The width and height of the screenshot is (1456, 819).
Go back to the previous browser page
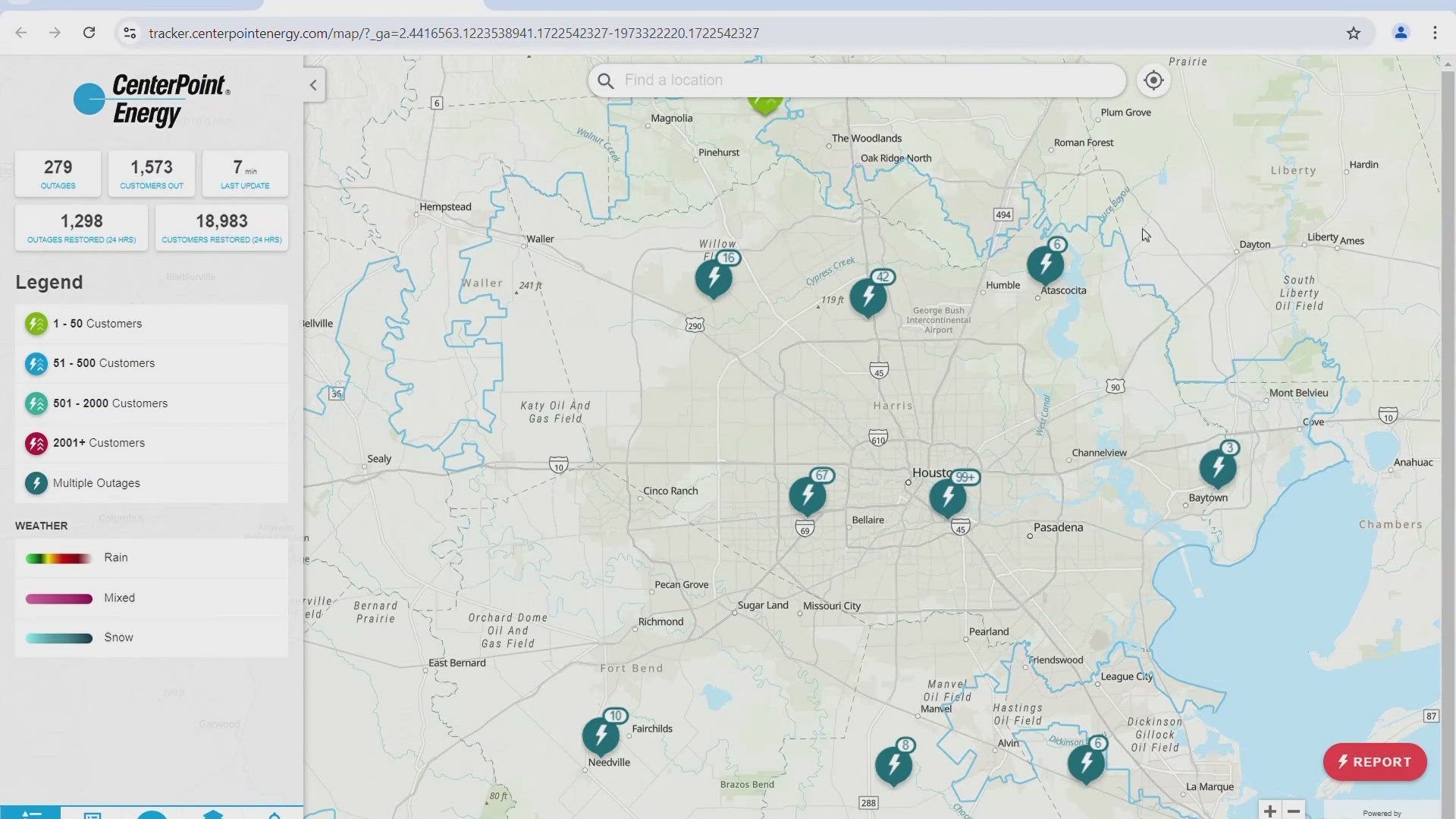pos(21,33)
